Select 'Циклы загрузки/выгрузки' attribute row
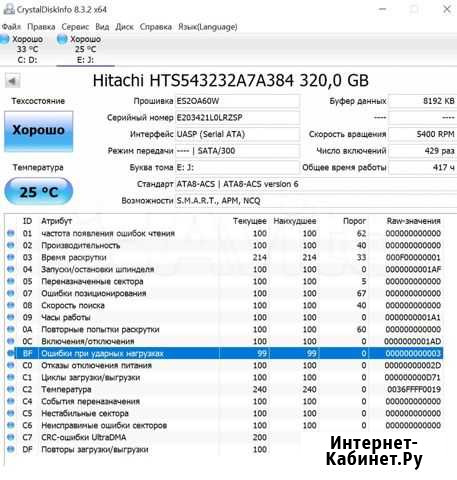This screenshot has width=457, height=480. (224, 377)
